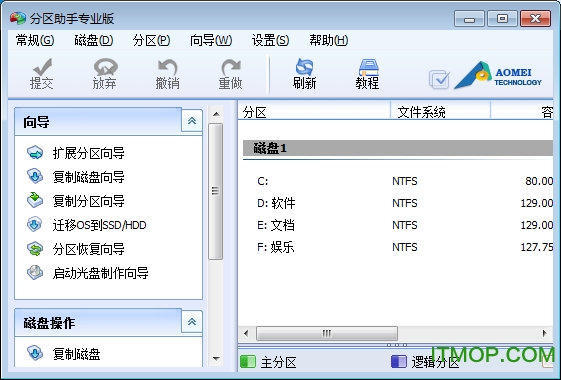Launch 复制磁盘向导 link

(x=88, y=177)
